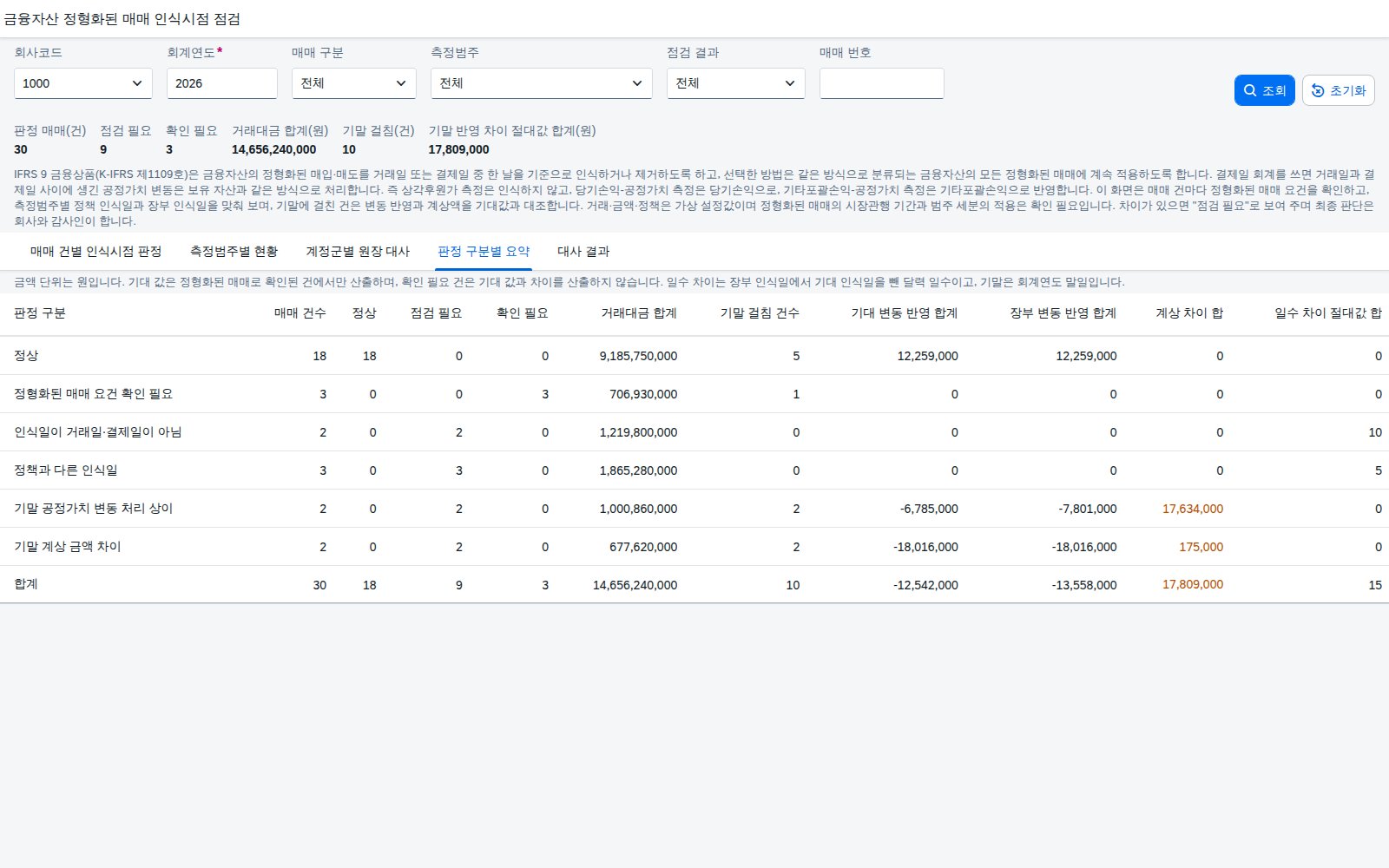The image size is (1389, 868).
Task: Select the 계정군별 원장 대사 tab
Action: click(x=358, y=252)
